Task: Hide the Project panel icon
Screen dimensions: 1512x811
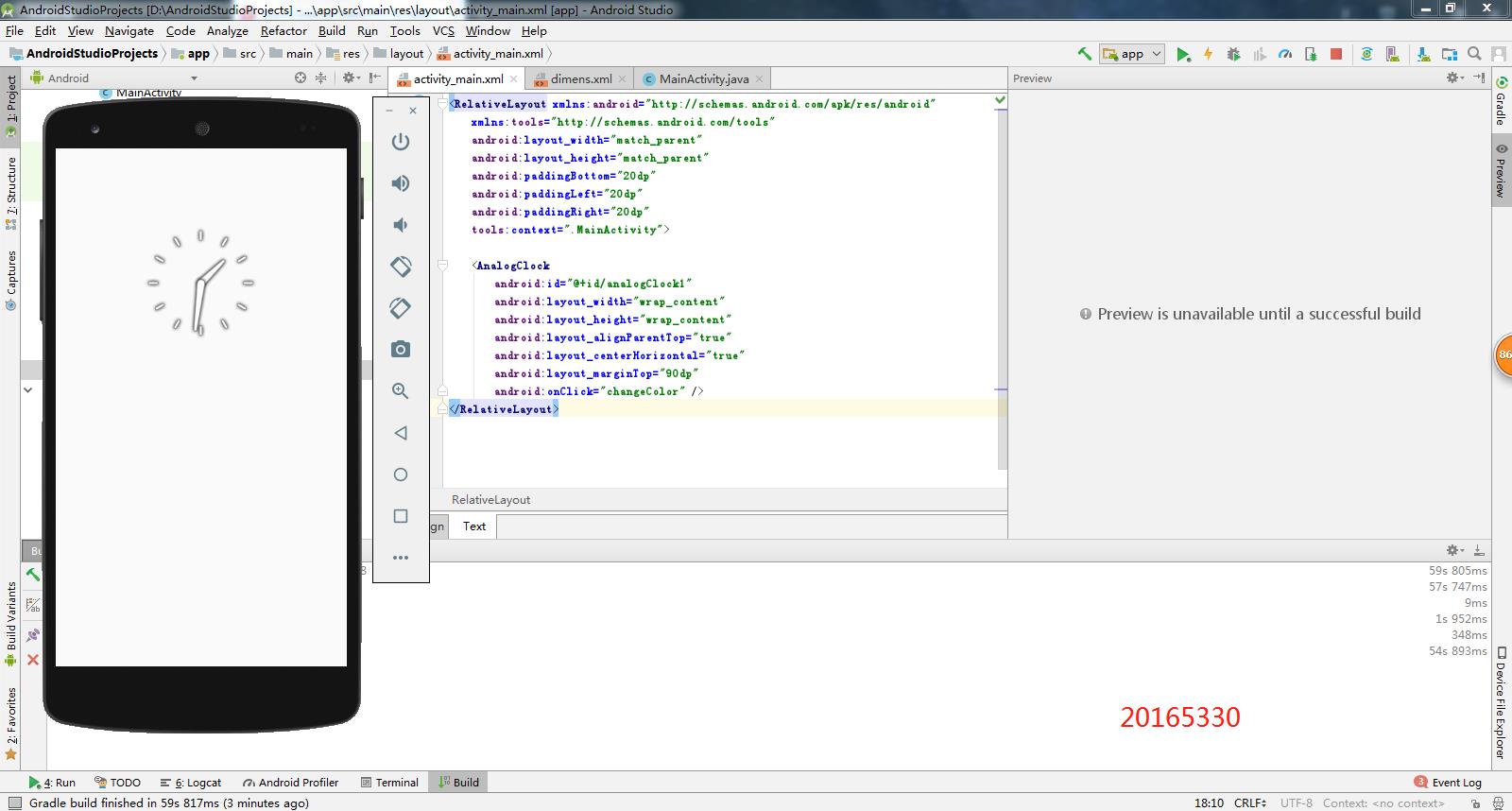Action: (x=375, y=78)
